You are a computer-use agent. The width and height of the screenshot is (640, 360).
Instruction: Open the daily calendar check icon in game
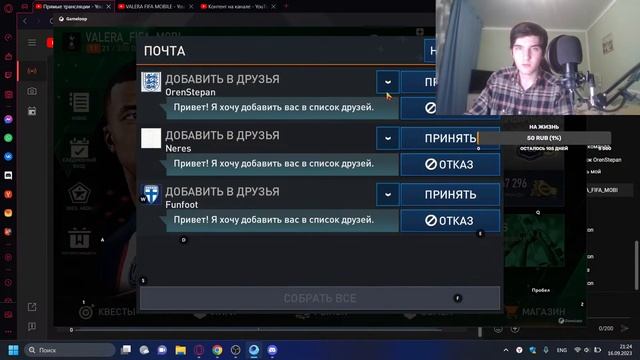coord(79,149)
